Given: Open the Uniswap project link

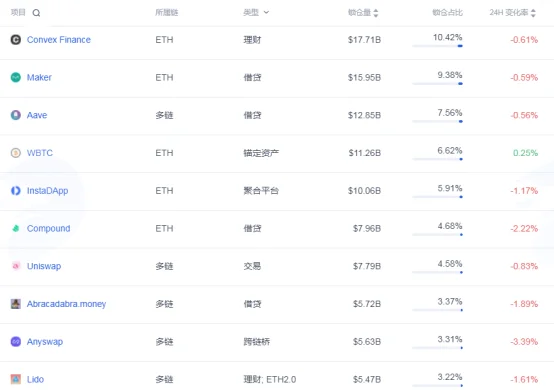Looking at the screenshot, I should 44,266.
